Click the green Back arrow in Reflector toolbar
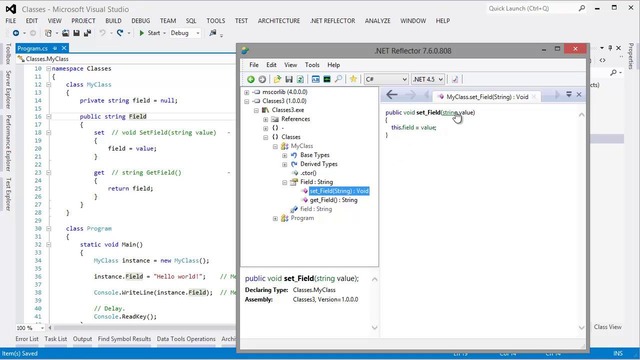The height and width of the screenshot is (360, 640). click(x=251, y=79)
